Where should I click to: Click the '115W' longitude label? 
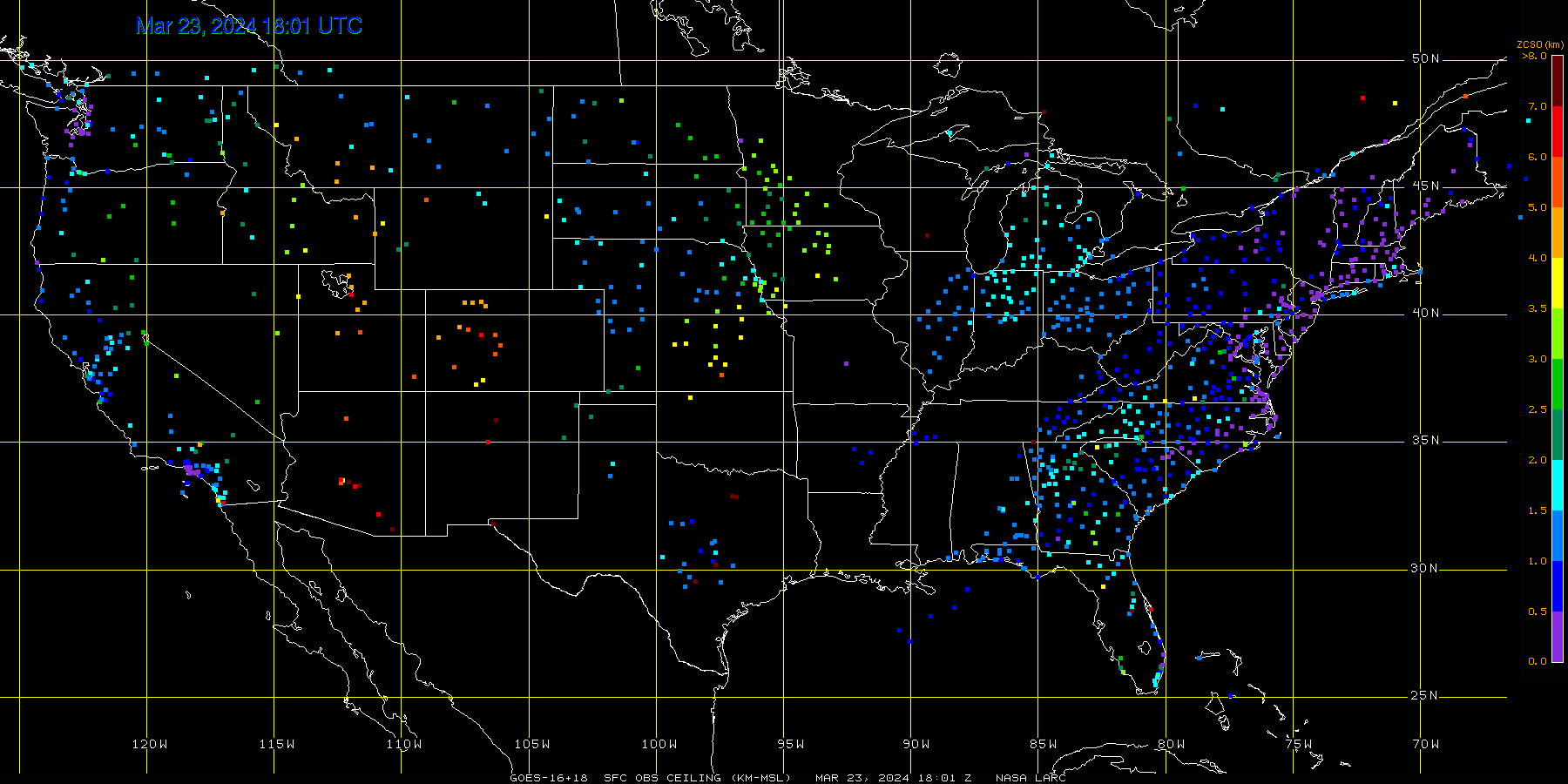click(x=277, y=744)
